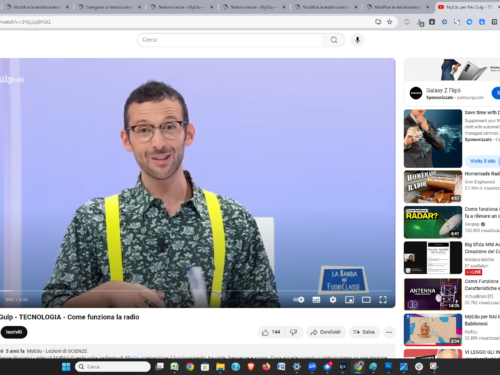Enter fullscreen mode on the video
The image size is (500, 375).
point(383,300)
